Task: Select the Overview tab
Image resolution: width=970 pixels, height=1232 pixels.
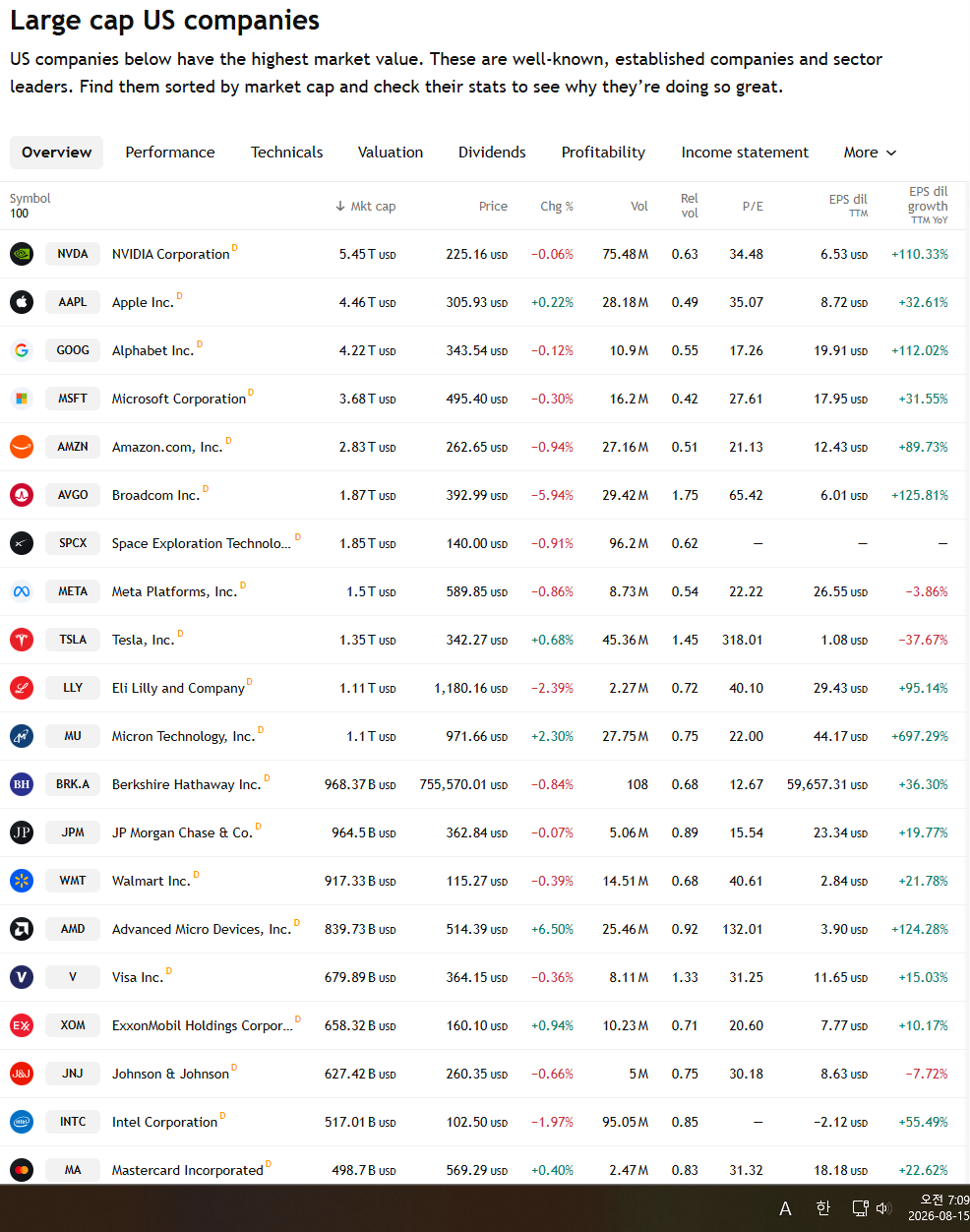Action: 56,153
